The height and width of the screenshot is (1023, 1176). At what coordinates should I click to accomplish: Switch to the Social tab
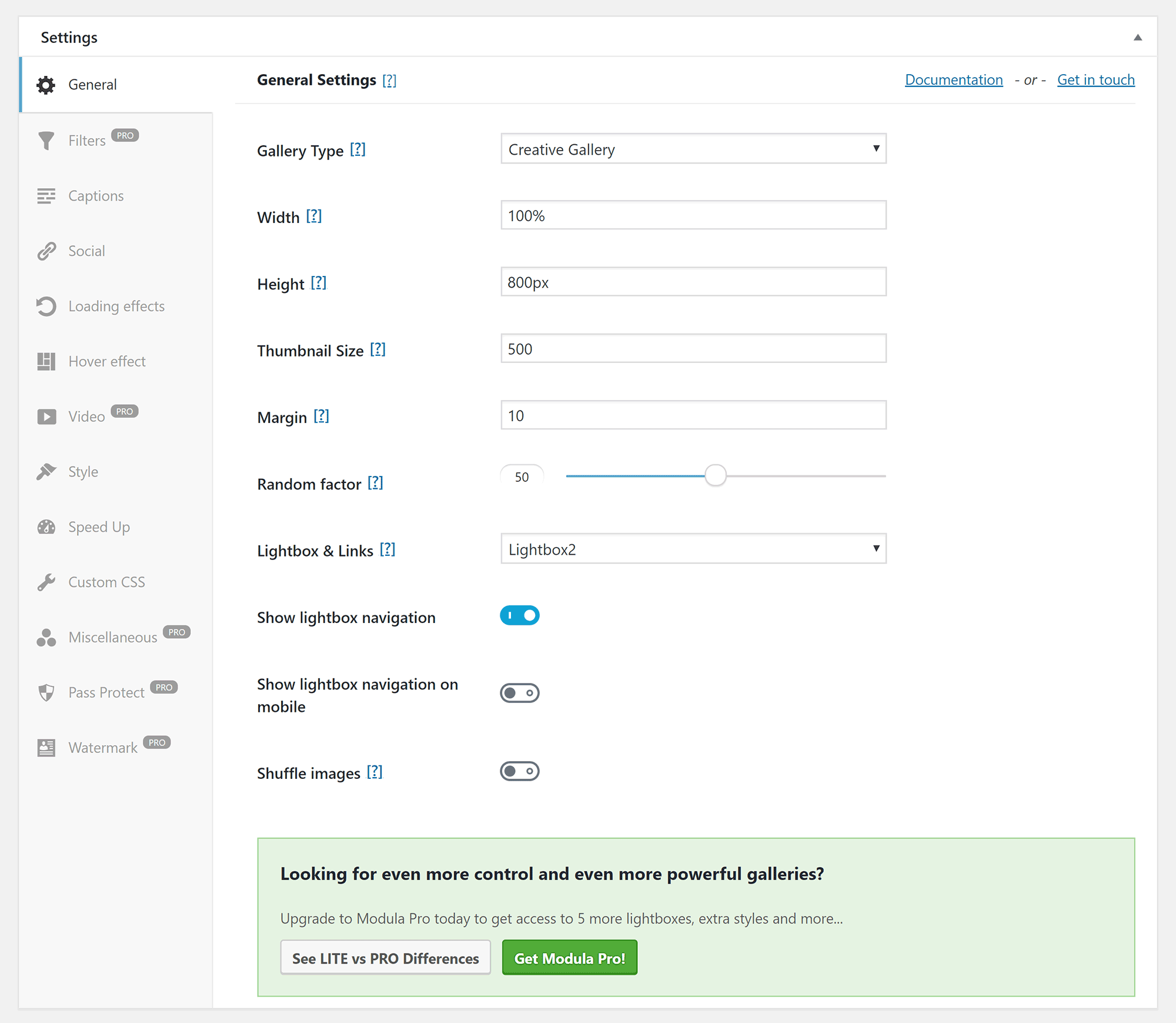tap(116, 251)
